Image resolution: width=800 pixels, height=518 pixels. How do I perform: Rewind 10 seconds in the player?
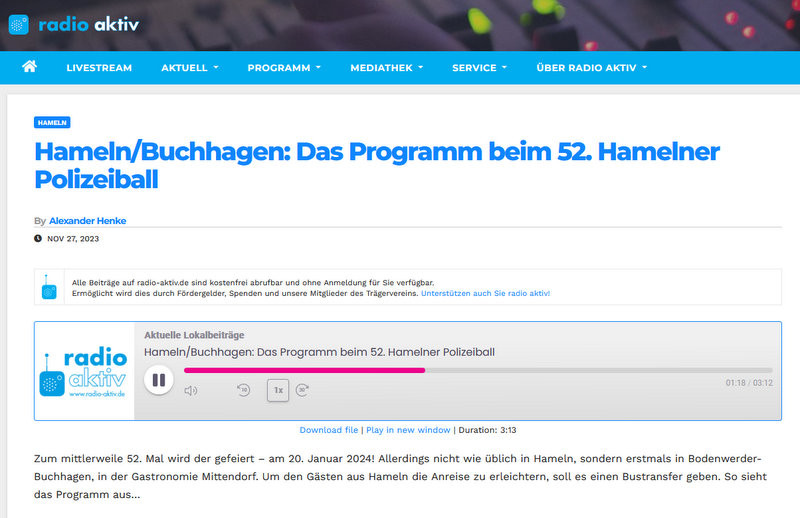click(244, 390)
